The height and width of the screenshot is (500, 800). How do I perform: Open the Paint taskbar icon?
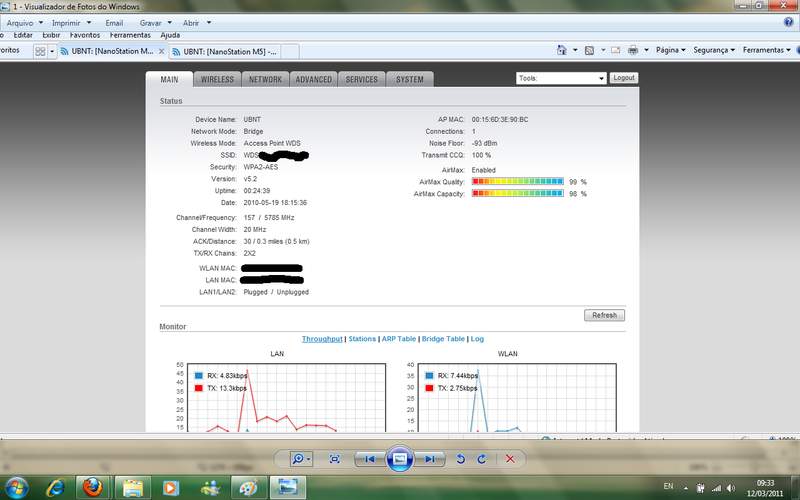click(248, 488)
